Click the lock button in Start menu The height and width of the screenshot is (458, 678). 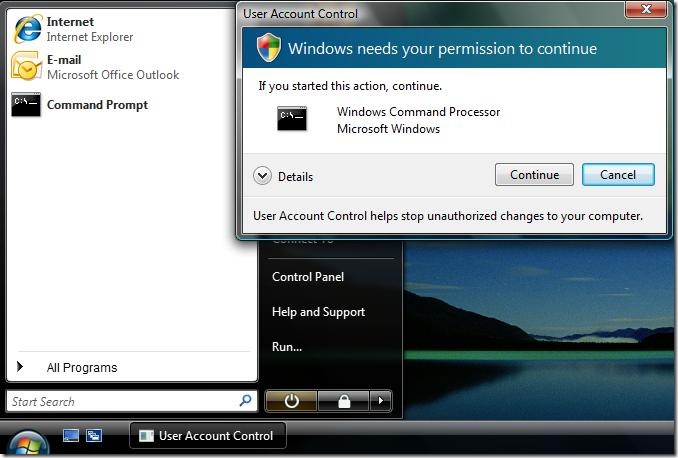[344, 401]
